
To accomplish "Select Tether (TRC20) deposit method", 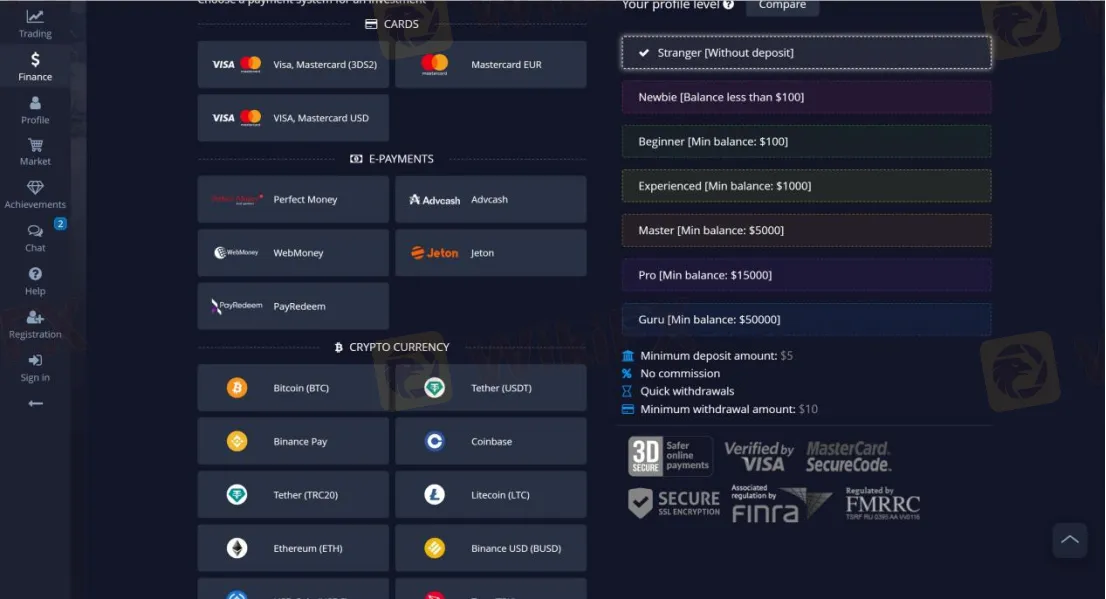I will point(293,495).
